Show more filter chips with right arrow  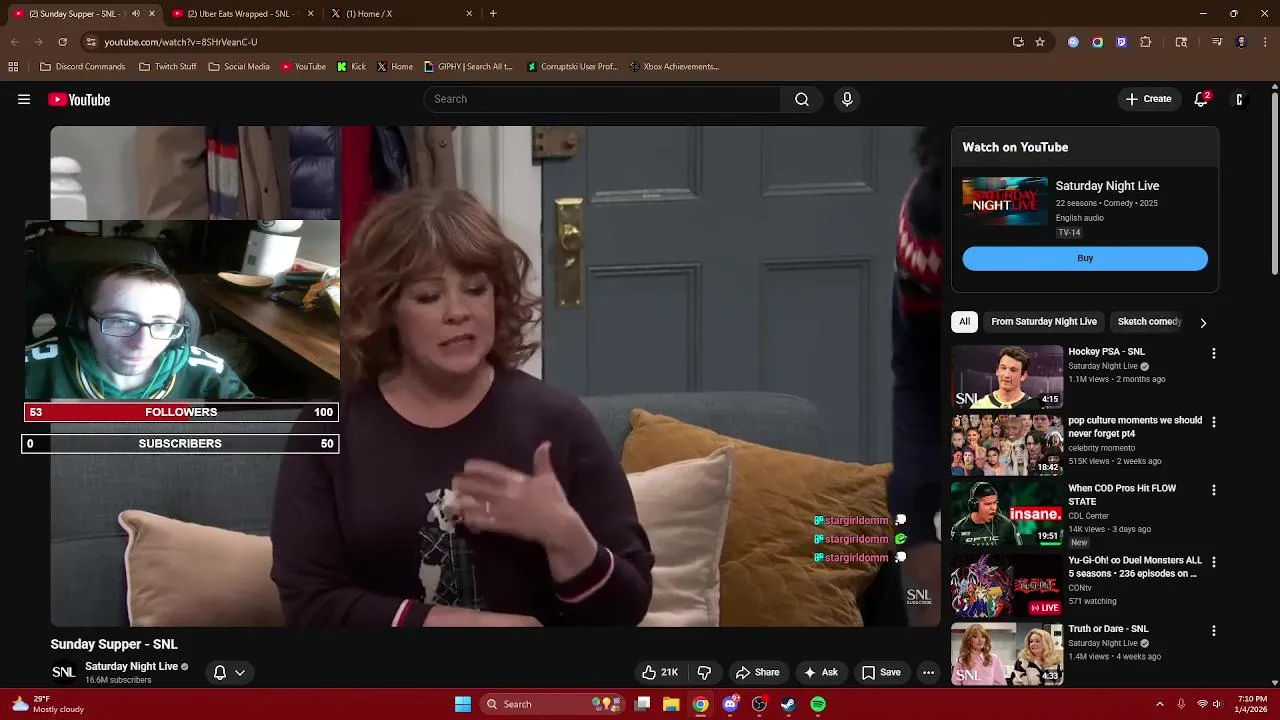[x=1203, y=322]
